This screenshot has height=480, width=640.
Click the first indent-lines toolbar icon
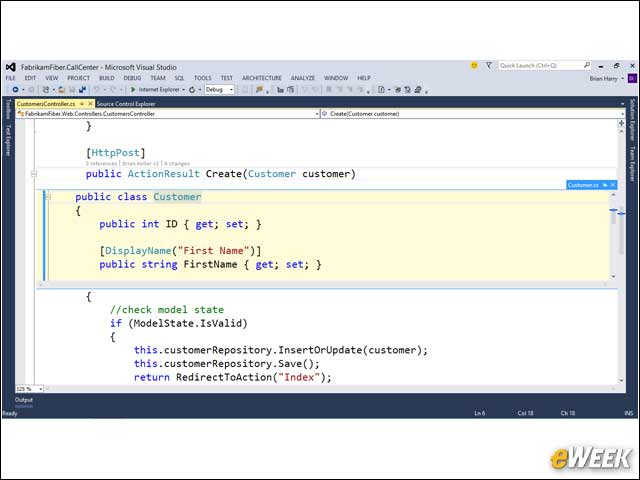coord(280,89)
